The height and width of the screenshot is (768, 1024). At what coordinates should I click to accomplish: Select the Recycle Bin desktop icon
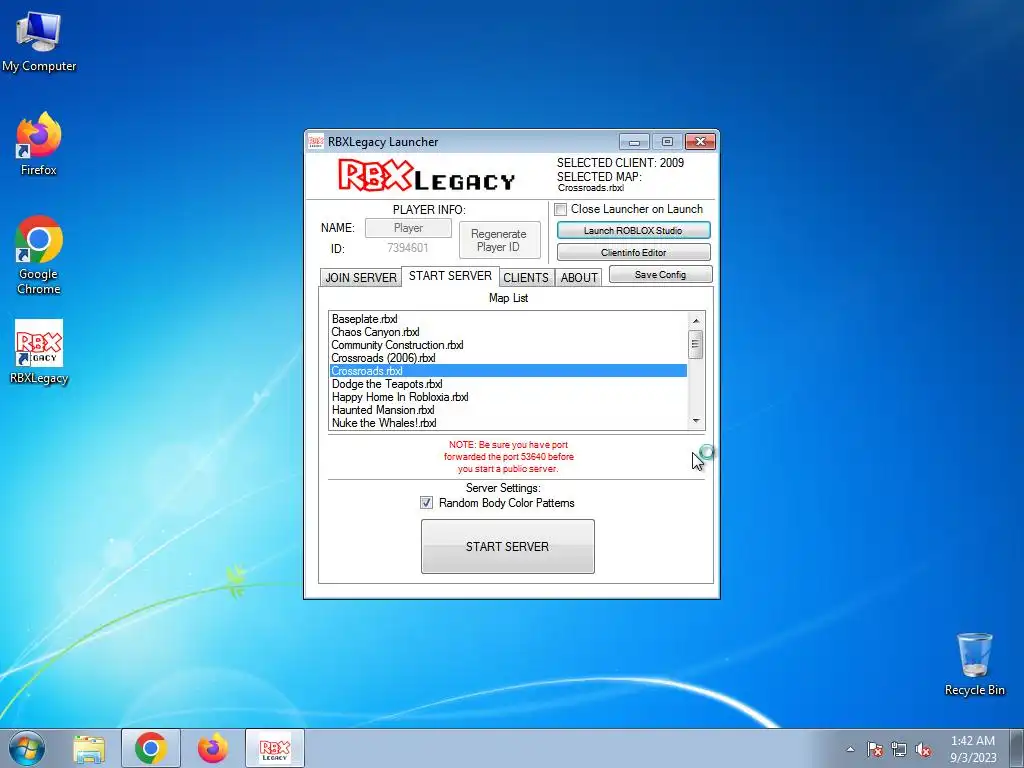tap(974, 664)
